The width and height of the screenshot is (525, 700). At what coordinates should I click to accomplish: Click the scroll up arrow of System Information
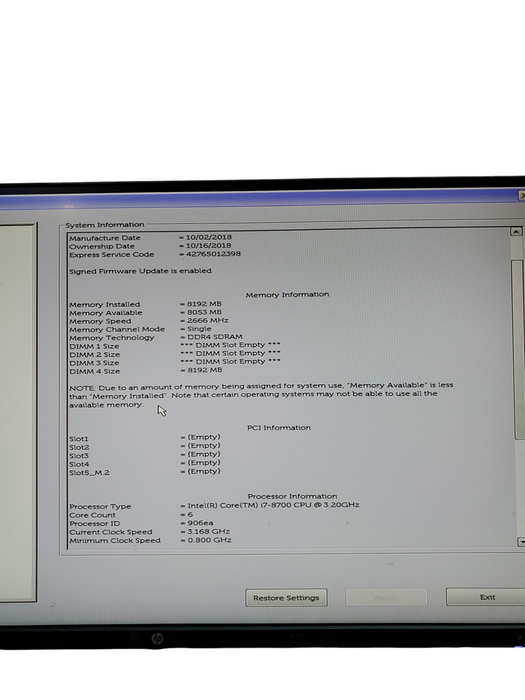point(516,231)
